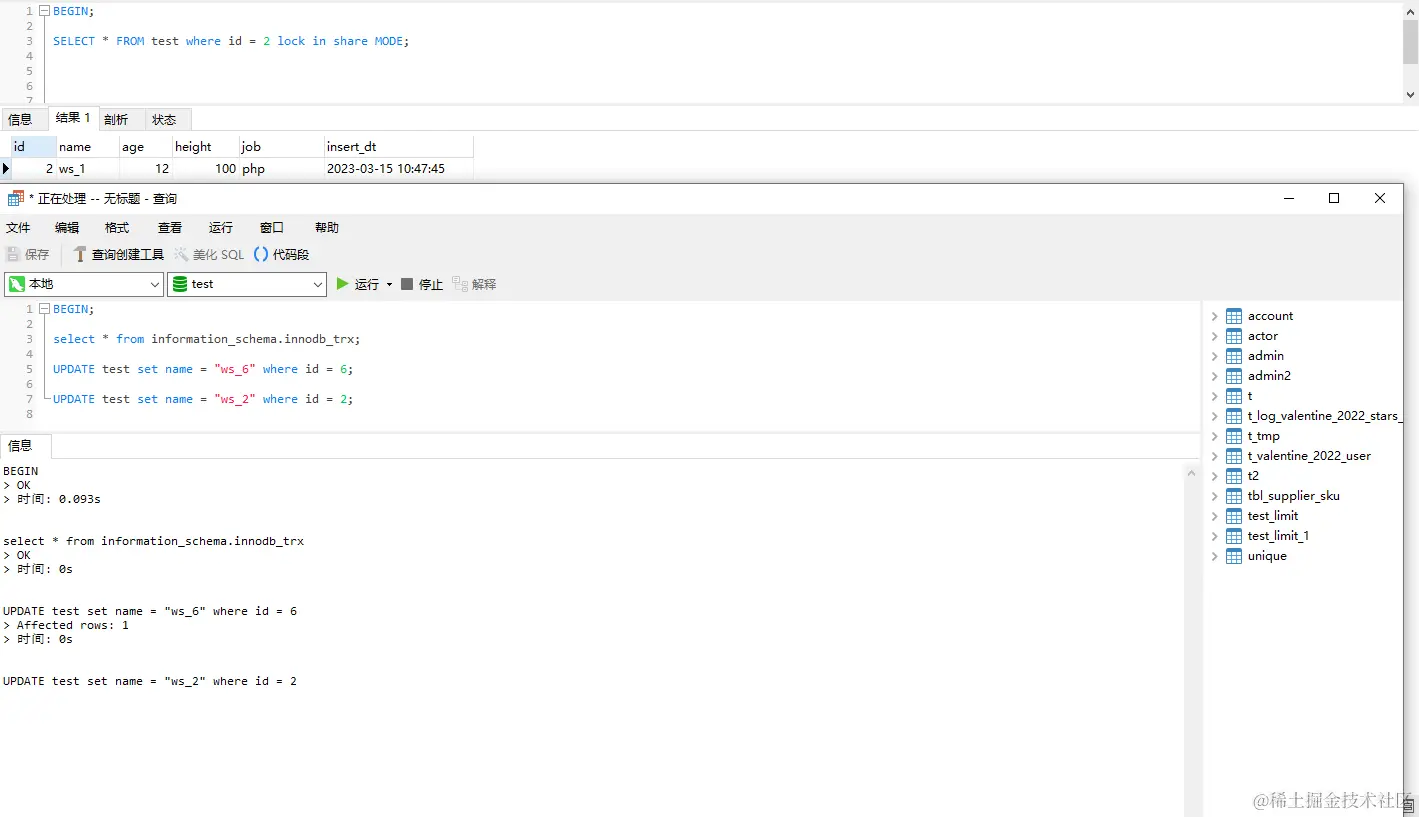Viewport: 1419px width, 817px height.
Task: Open the 文件 (File) menu
Action: 18,228
